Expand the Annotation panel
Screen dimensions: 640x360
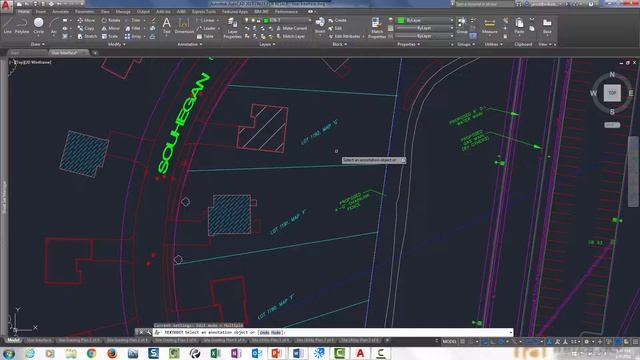[189, 44]
